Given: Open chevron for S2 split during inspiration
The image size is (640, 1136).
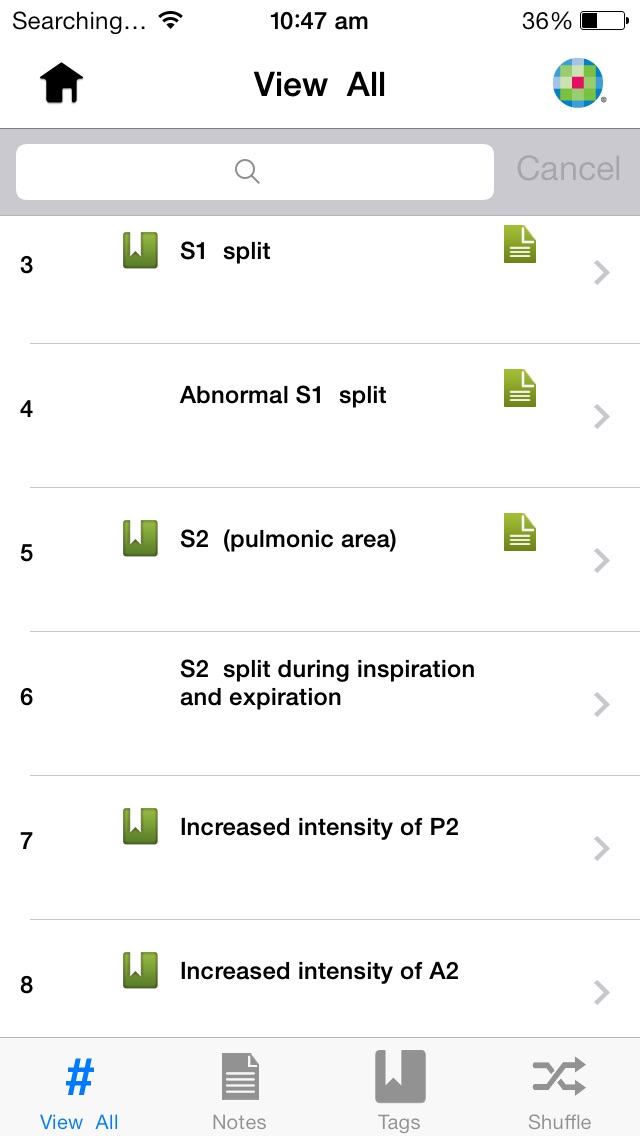Looking at the screenshot, I should pos(601,704).
